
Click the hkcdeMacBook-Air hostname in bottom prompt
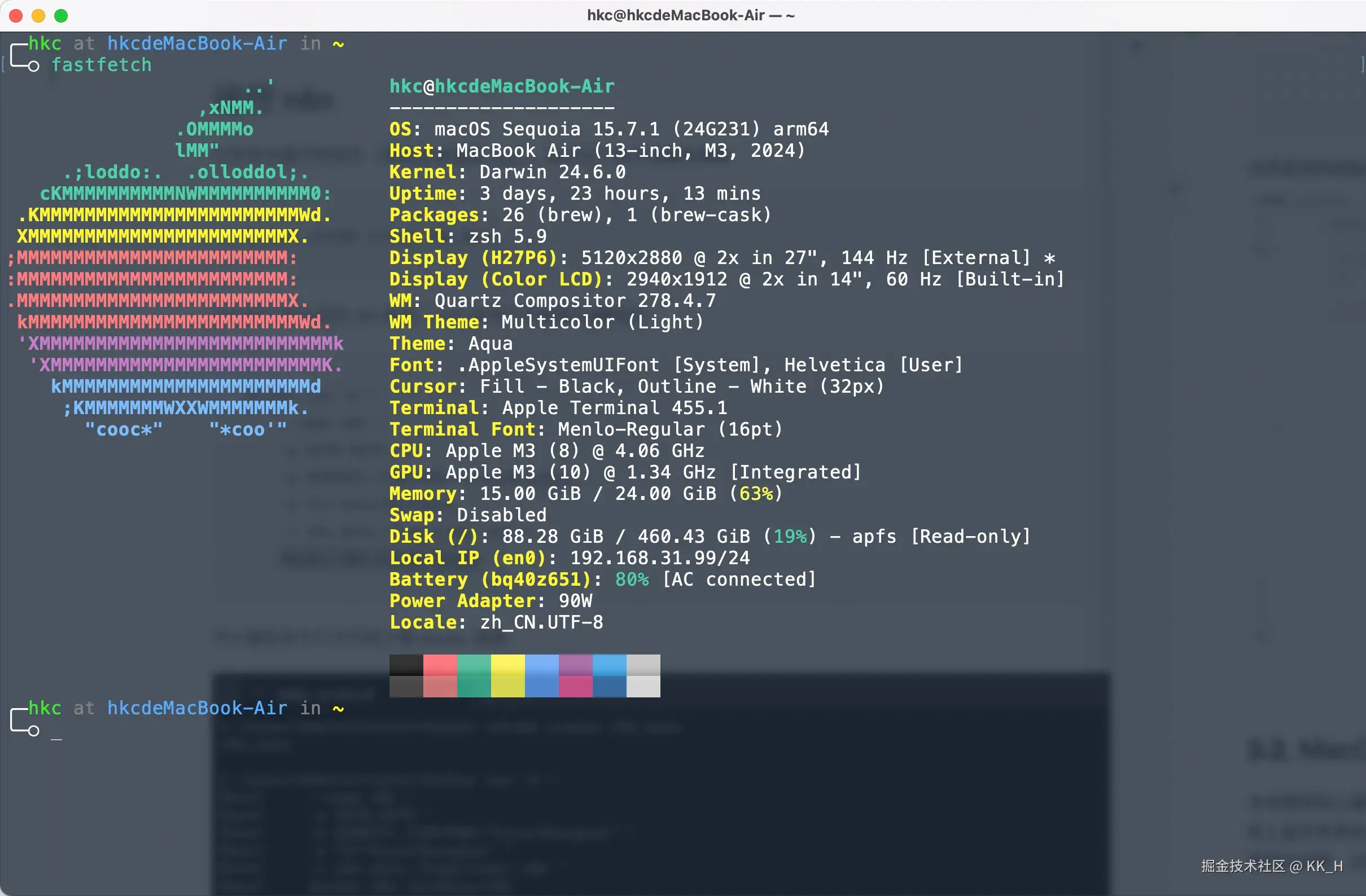(197, 709)
